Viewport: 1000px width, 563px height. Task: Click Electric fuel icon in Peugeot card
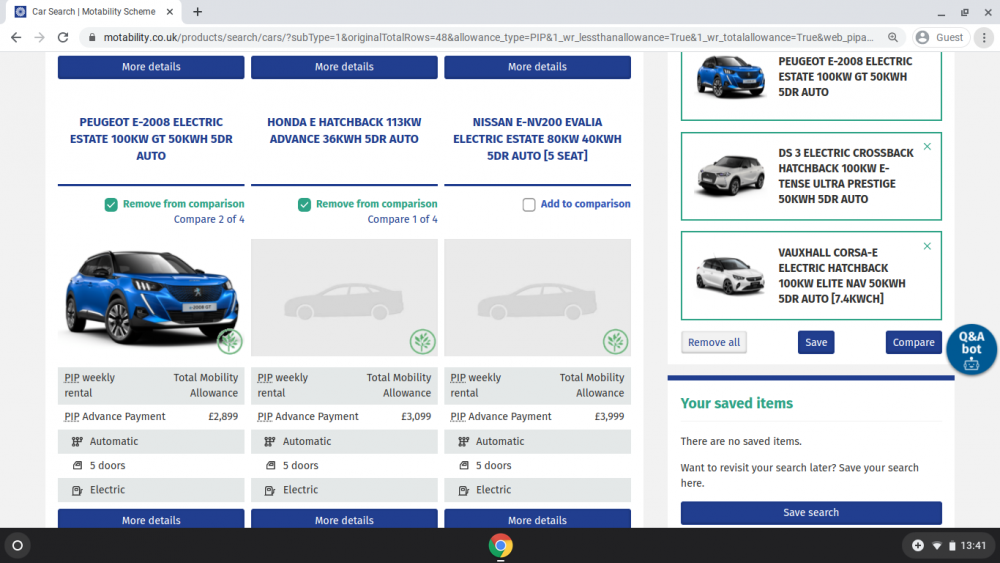point(77,490)
